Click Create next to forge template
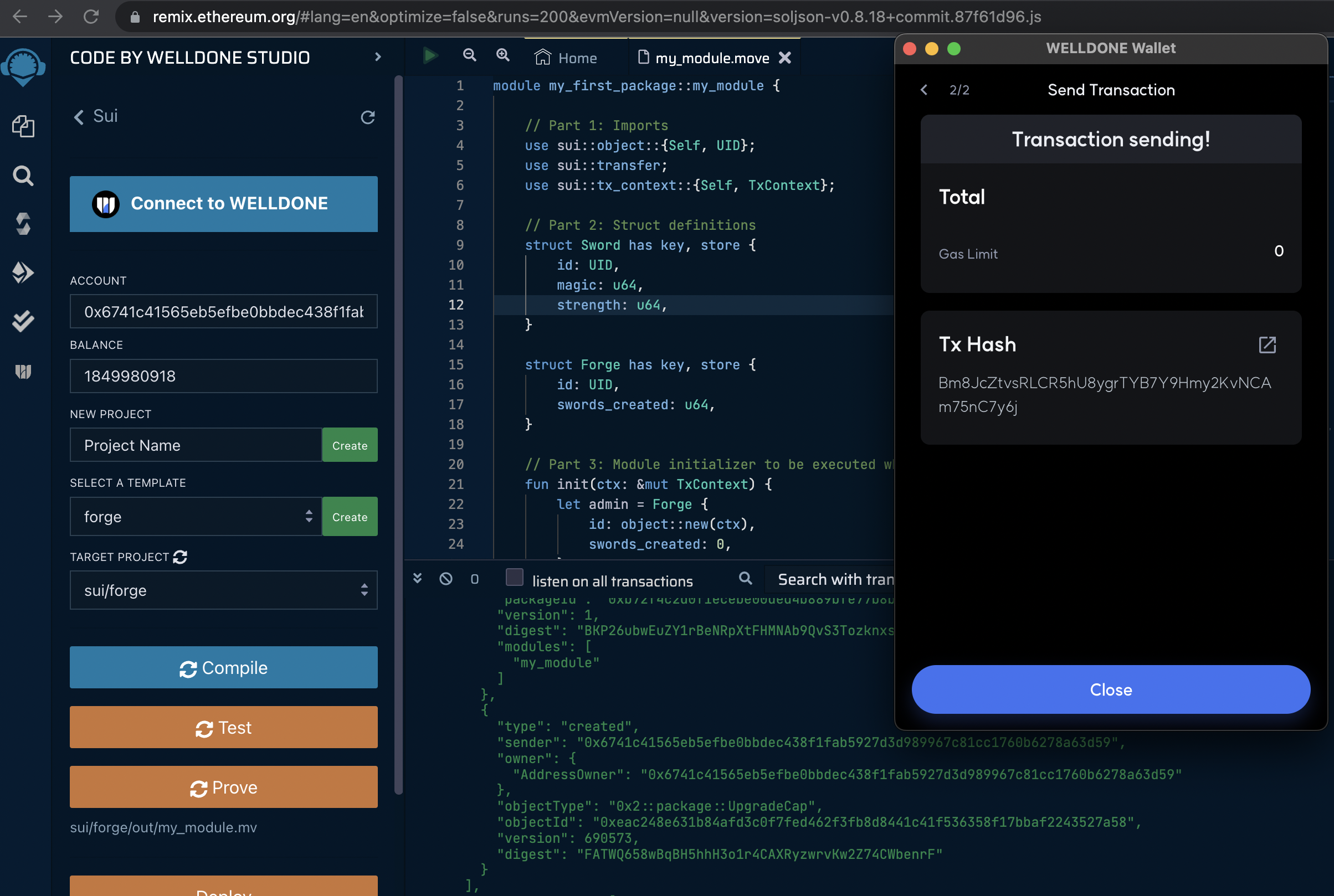Image resolution: width=1334 pixels, height=896 pixels. pyautogui.click(x=350, y=517)
